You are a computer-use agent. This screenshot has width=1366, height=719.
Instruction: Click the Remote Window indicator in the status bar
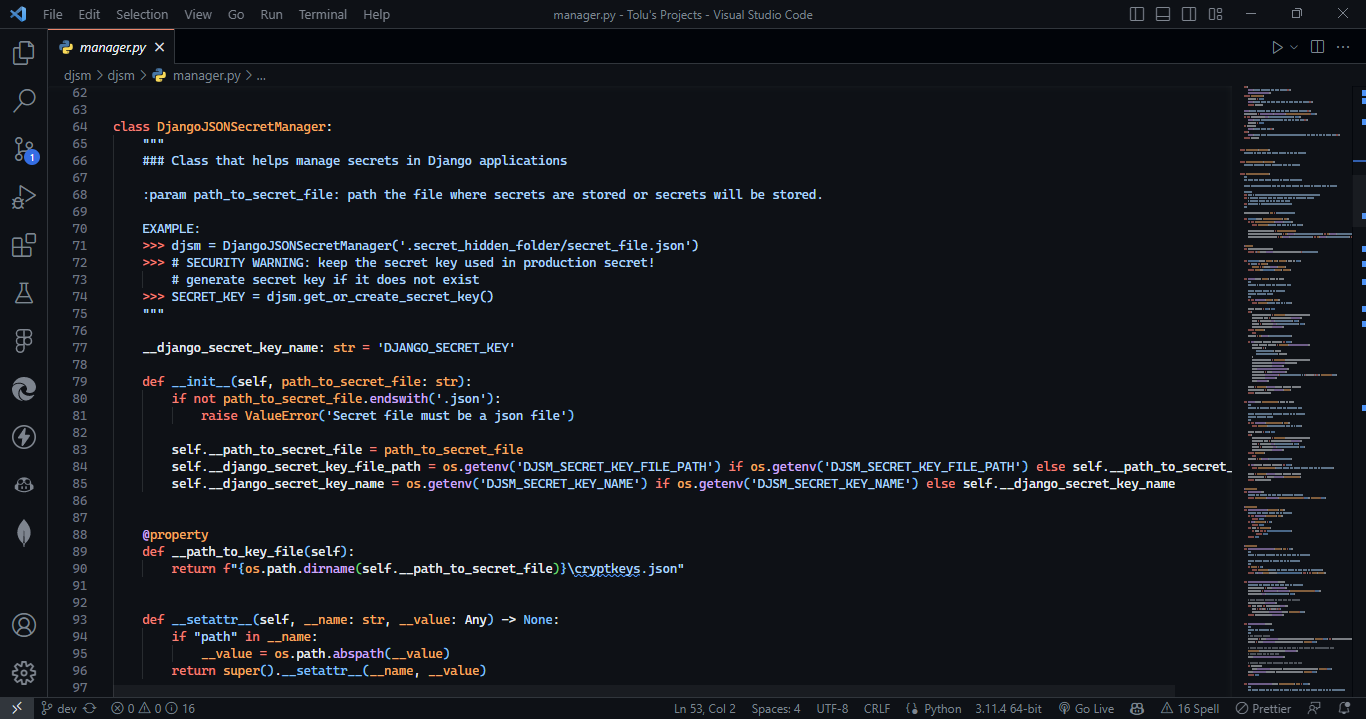[17, 708]
